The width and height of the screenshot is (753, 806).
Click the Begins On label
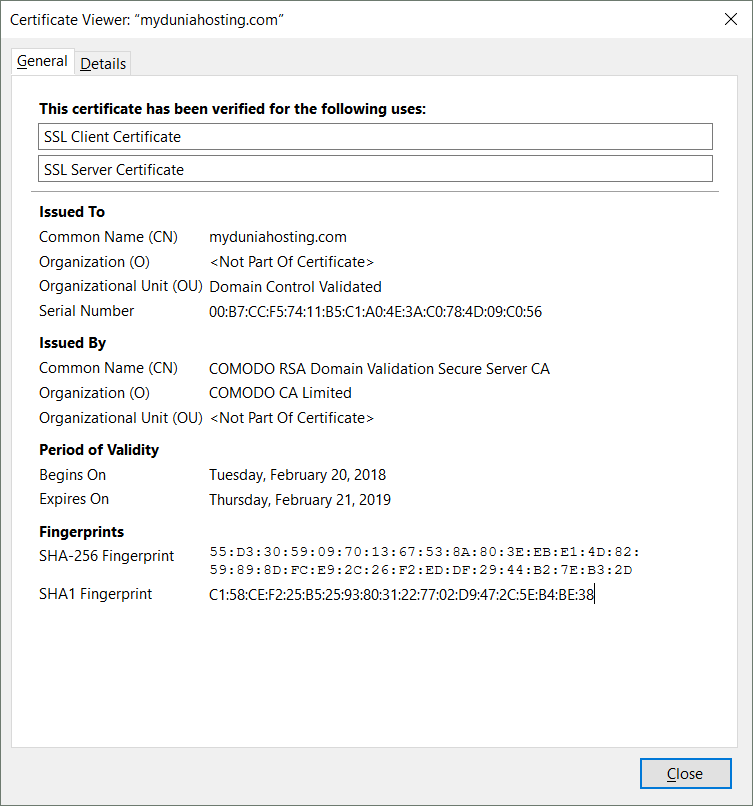[72, 475]
